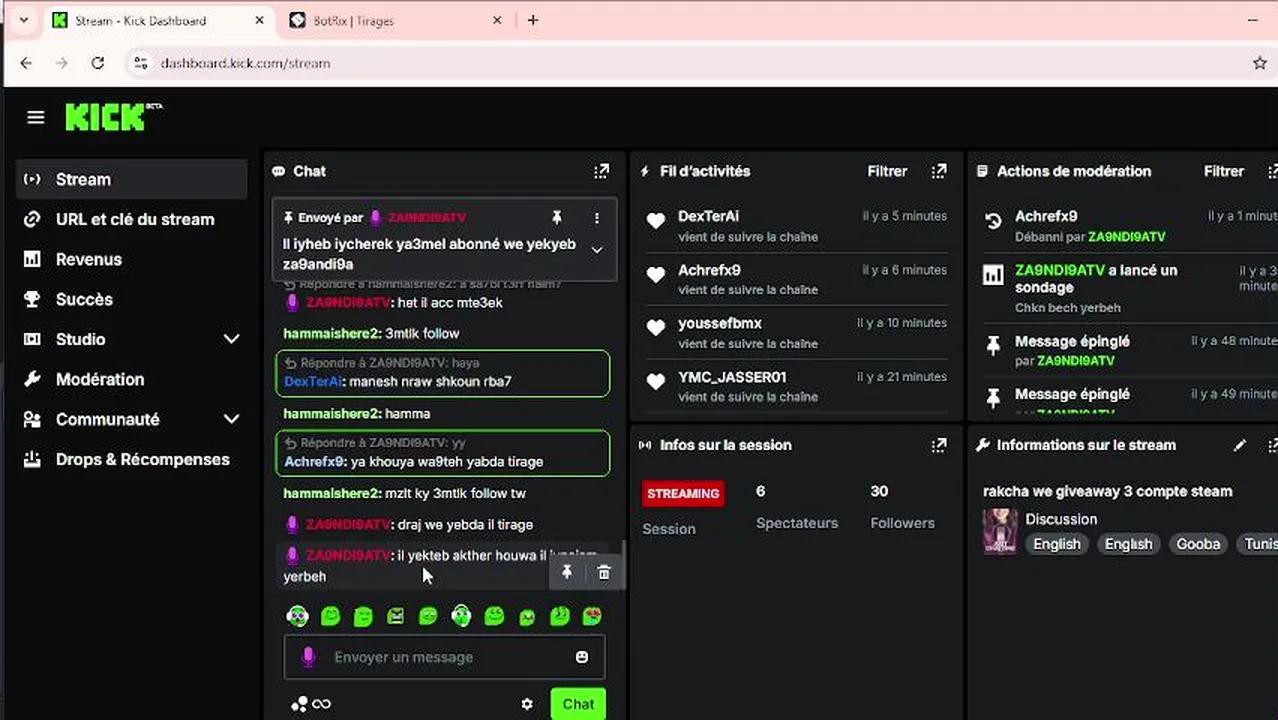Click ZA9NDI9ATV link under Achrefx9 Débanni
Viewport: 1278px width, 720px height.
click(x=1127, y=237)
